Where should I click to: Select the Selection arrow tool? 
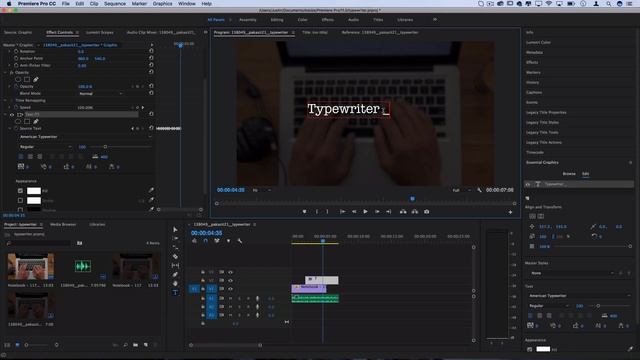[x=175, y=229]
